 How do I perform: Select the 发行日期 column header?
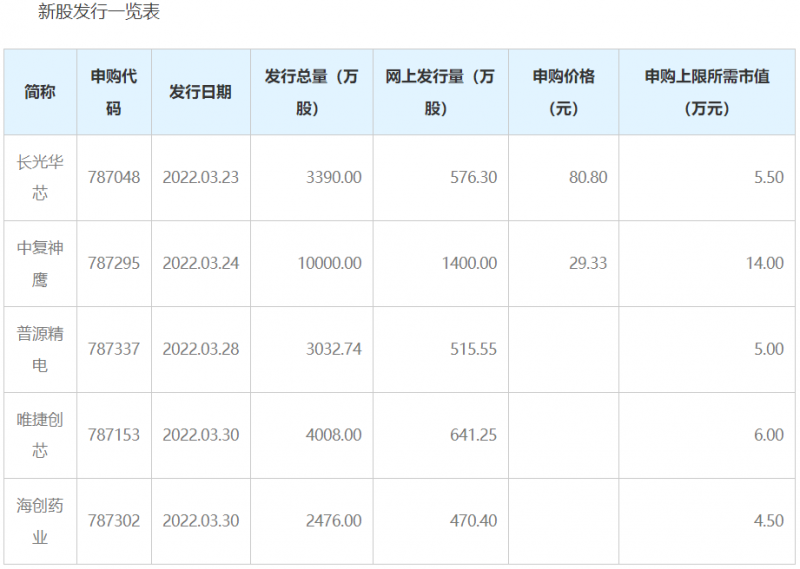(201, 92)
